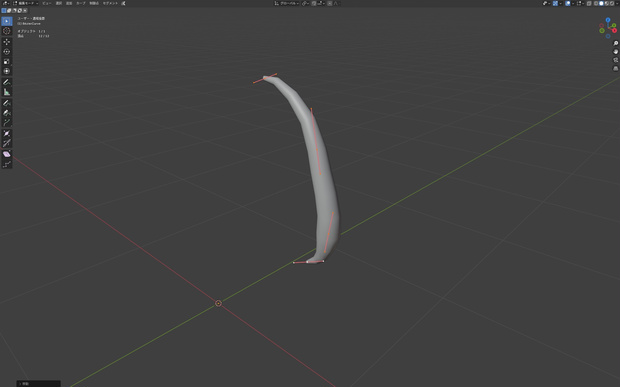Image resolution: width=620 pixels, height=387 pixels.
Task: Click the viewport zoom icon
Action: 615,43
